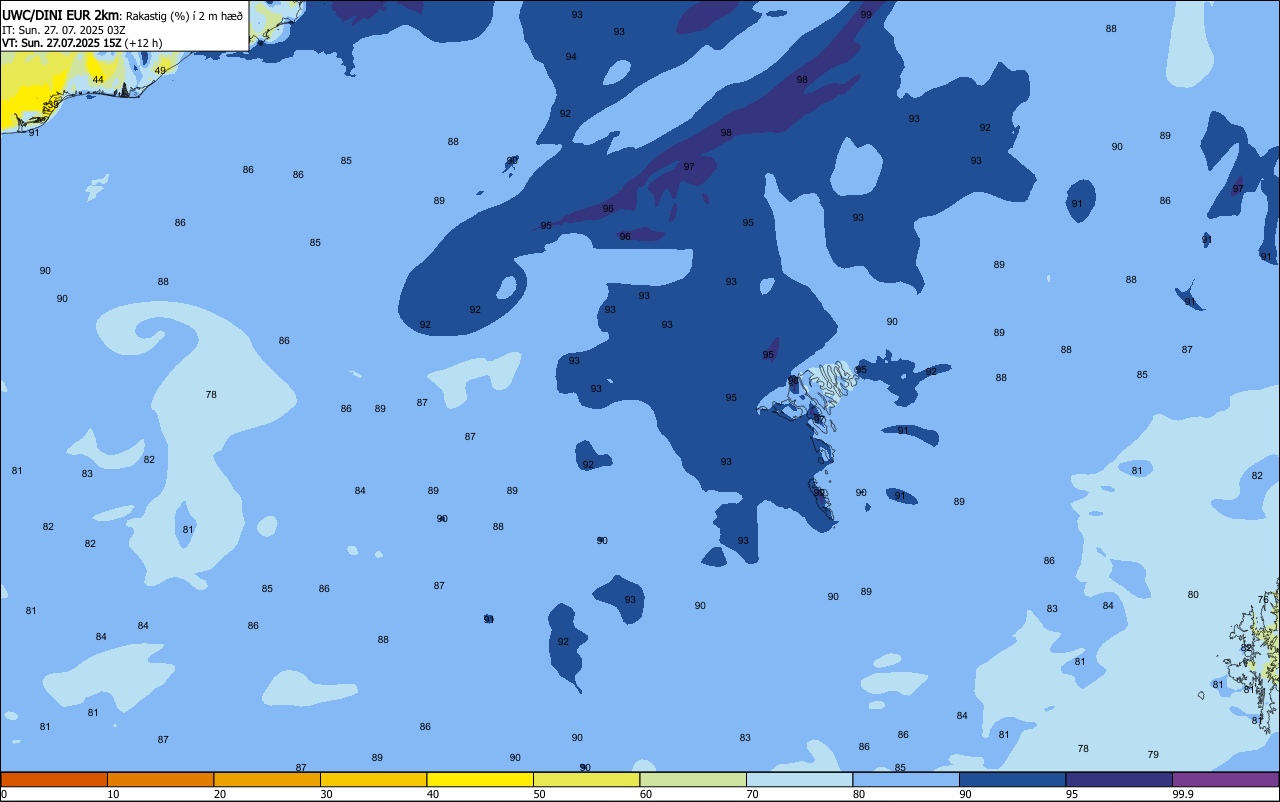Click the 80–90 light blue legend segment

click(x=906, y=779)
